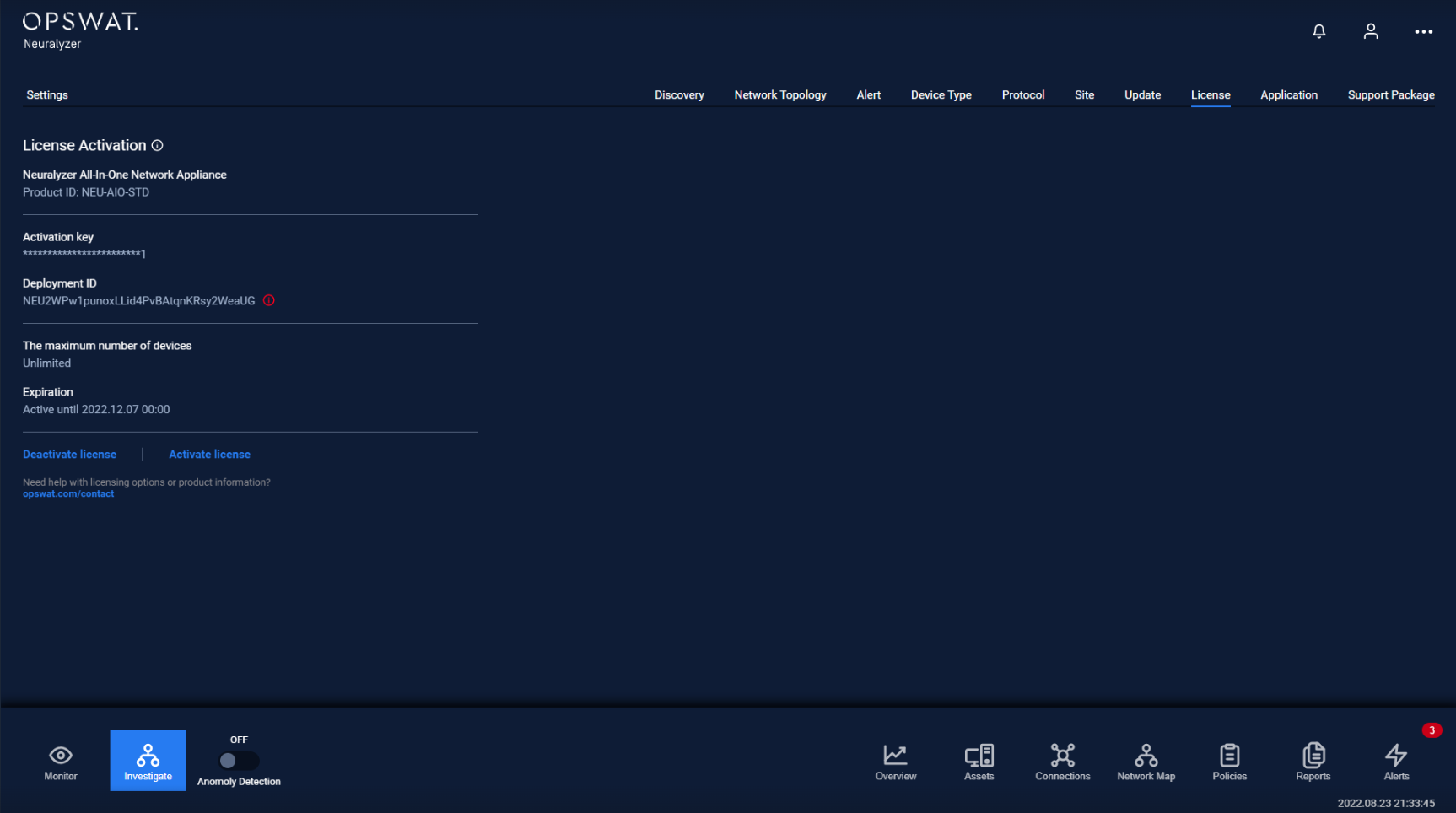Click the Deployment ID value NEU2WPw1punoxLLid4PvBAtqnKRsy2WeaUG
This screenshot has width=1456, height=813.
pos(139,301)
